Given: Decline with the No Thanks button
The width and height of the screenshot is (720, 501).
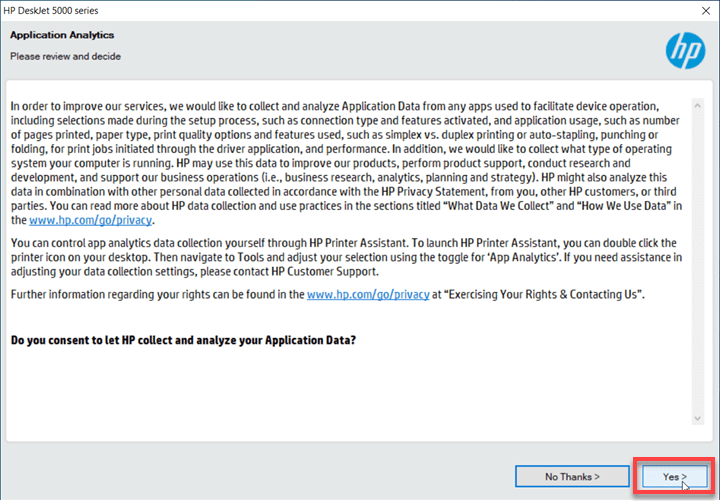Looking at the screenshot, I should 572,477.
